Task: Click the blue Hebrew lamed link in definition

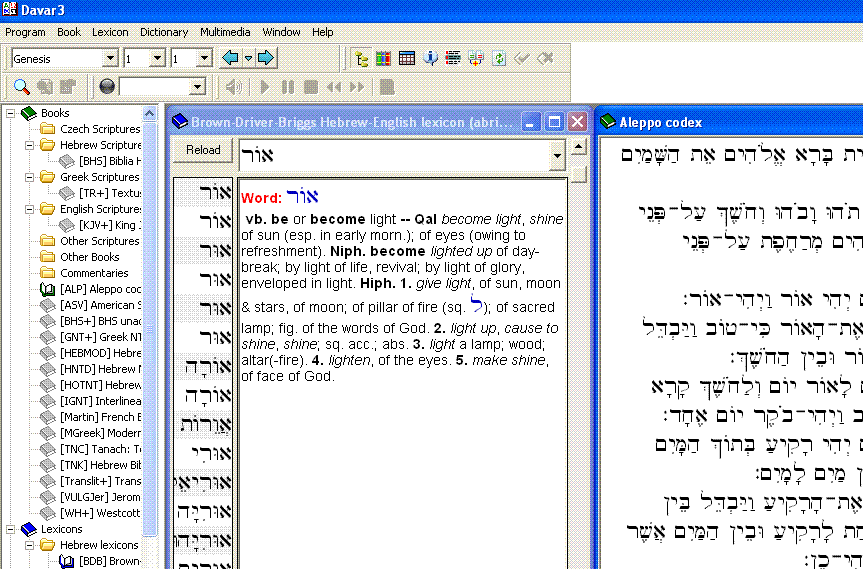Action: click(476, 304)
